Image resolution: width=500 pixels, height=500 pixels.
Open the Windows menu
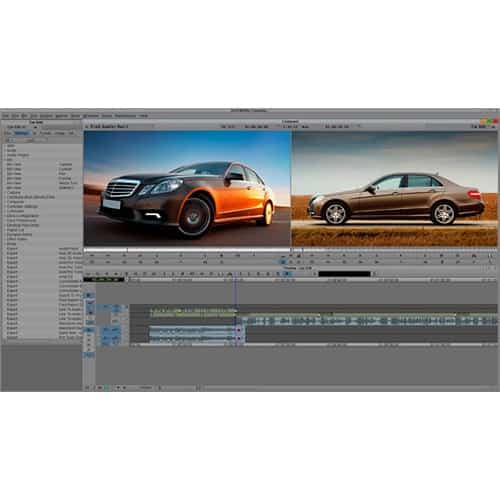(x=91, y=116)
